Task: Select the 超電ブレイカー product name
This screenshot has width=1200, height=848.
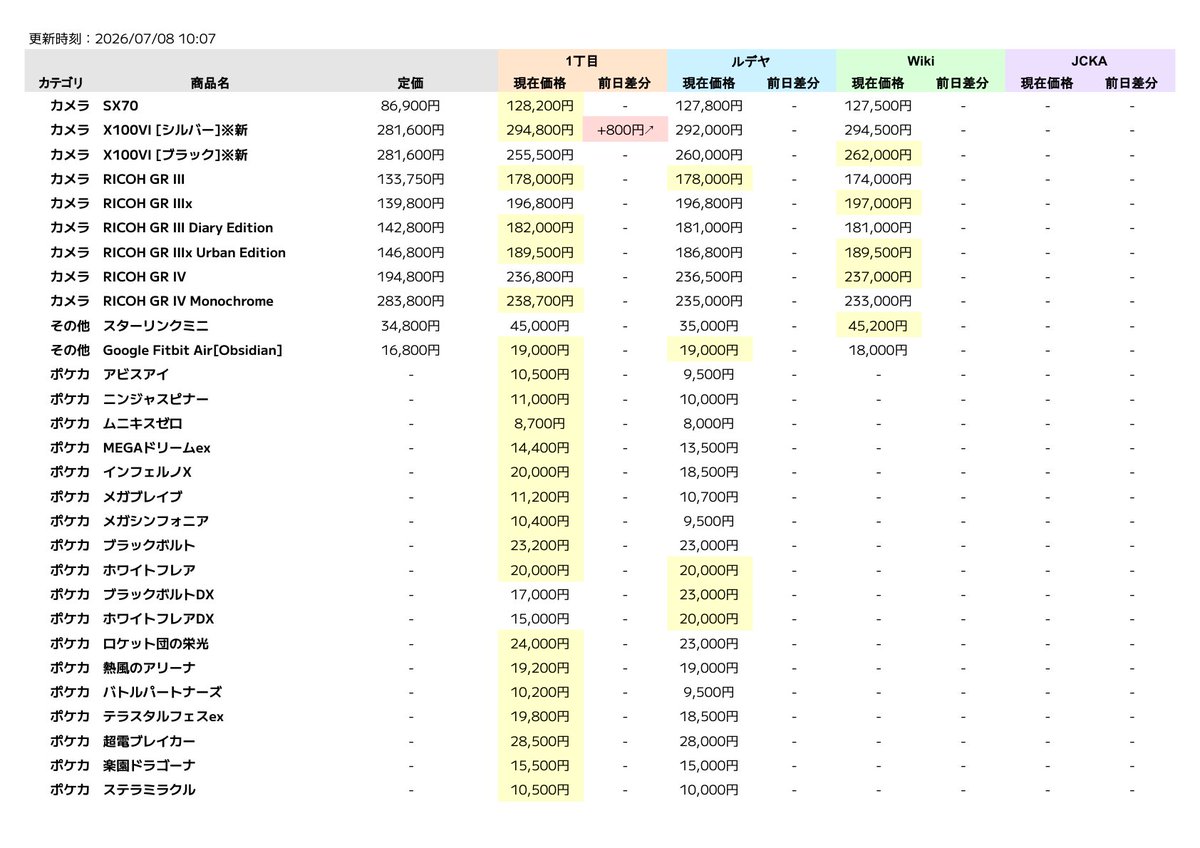Action: click(149, 742)
